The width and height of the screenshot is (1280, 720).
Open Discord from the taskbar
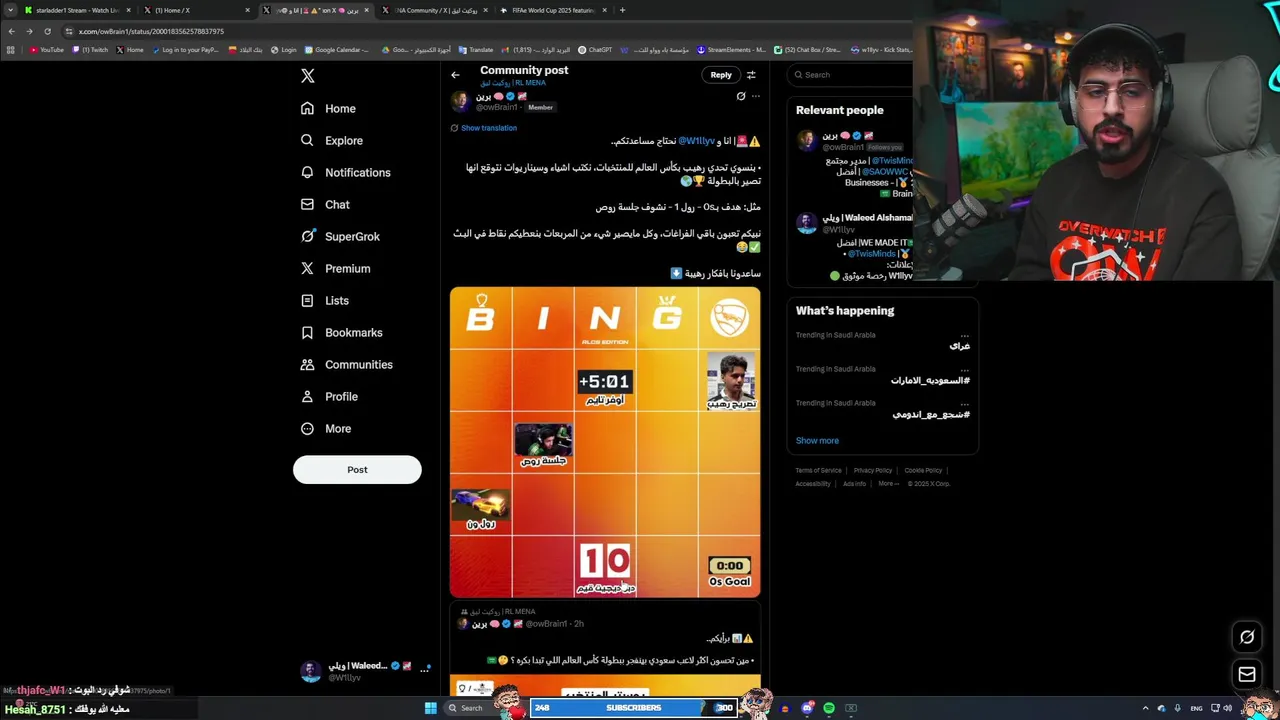coord(807,708)
